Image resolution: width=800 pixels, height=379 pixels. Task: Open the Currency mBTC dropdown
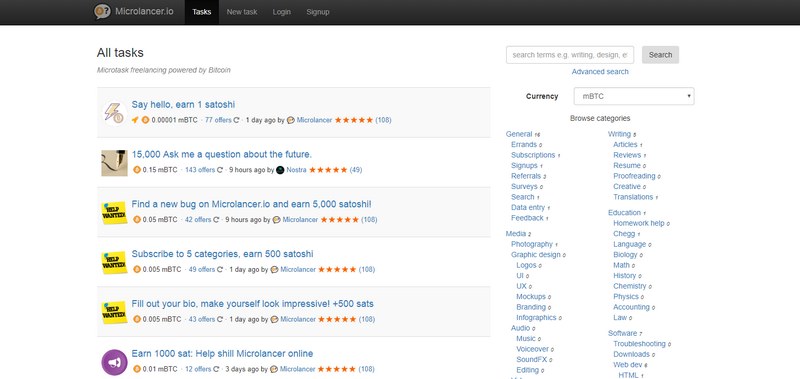point(634,96)
